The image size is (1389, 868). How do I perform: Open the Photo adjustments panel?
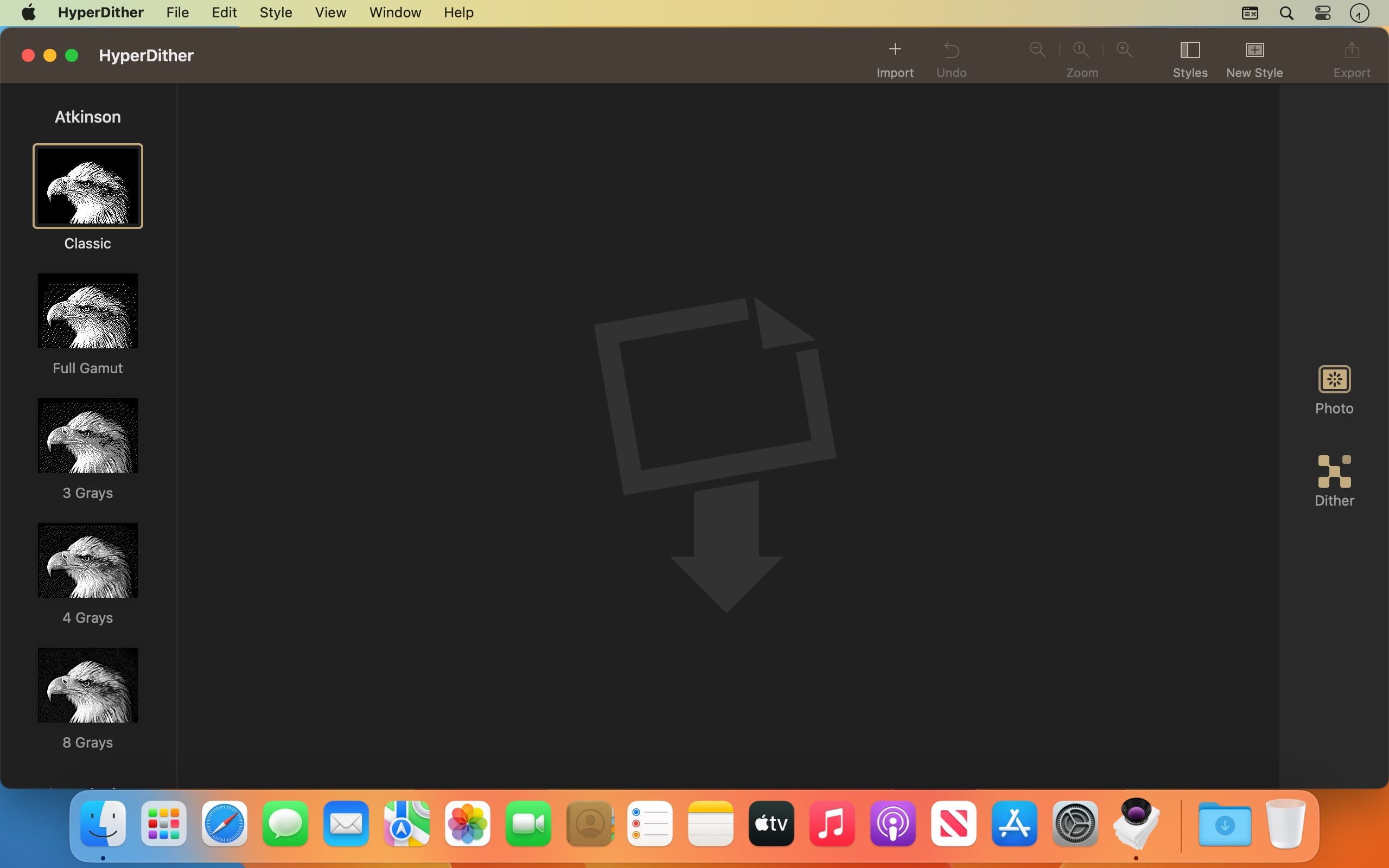[x=1335, y=379]
